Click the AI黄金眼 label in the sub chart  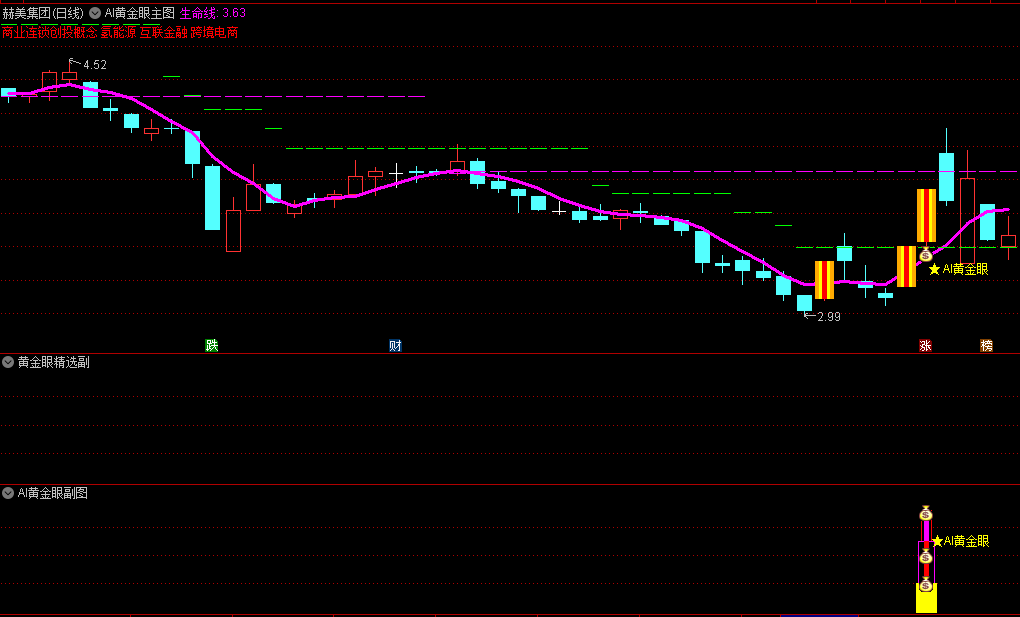click(967, 541)
